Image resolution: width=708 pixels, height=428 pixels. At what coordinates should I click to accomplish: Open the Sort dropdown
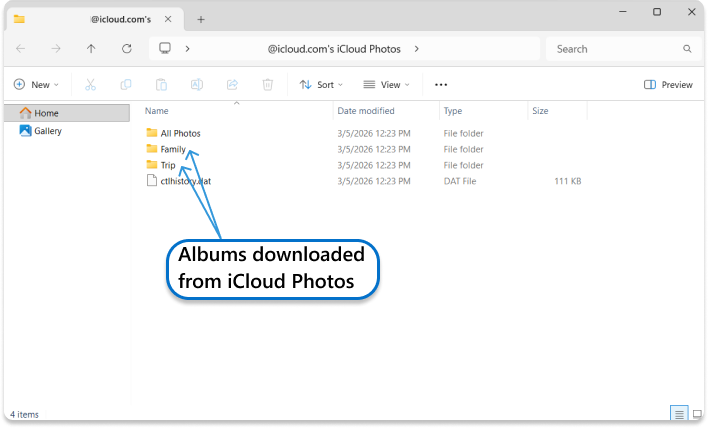click(321, 84)
